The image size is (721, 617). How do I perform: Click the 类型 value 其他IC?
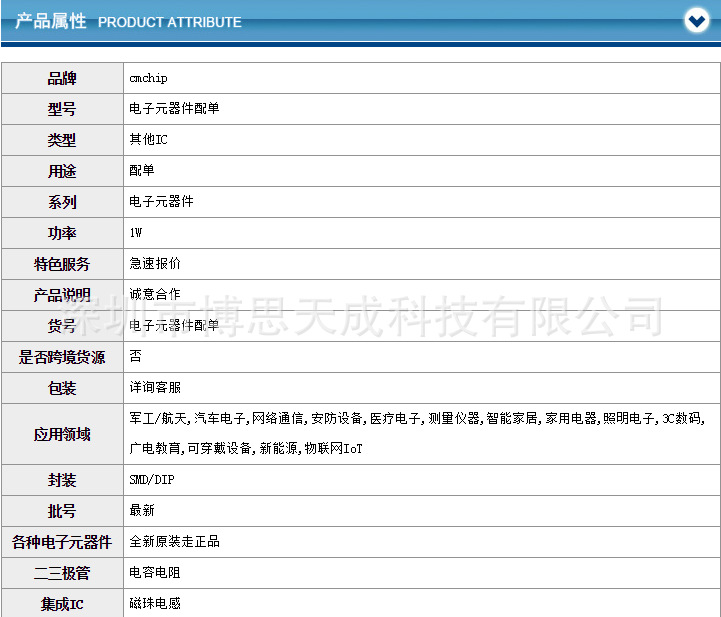pos(148,139)
